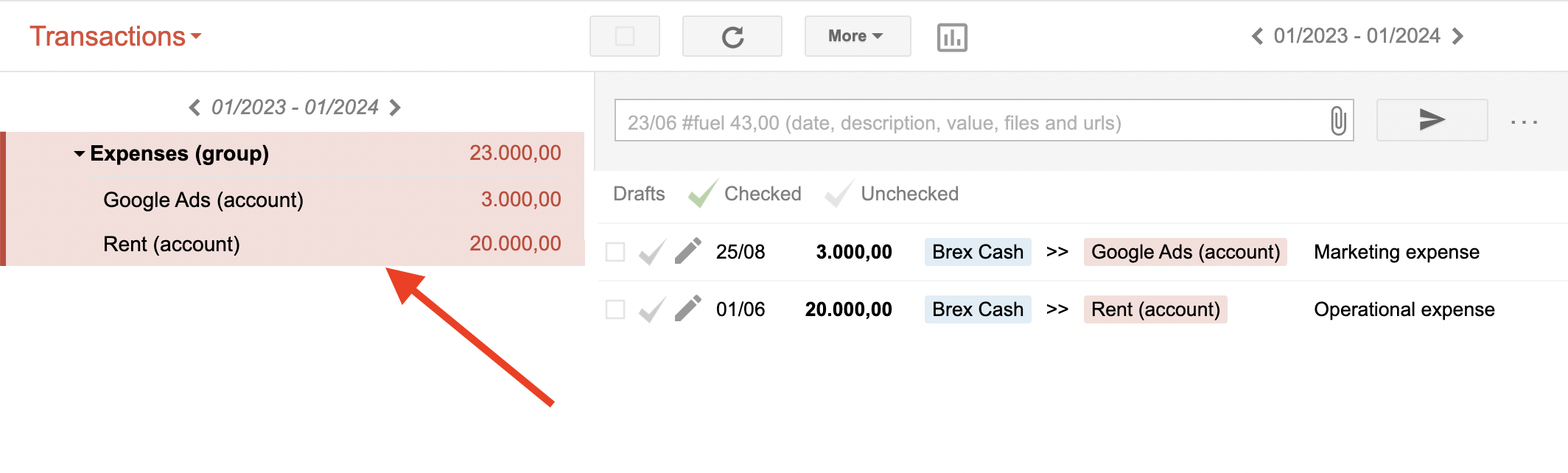Toggle the select-all checkbox in the toolbar
Image resolution: width=1568 pixels, height=473 pixels.
pos(623,35)
